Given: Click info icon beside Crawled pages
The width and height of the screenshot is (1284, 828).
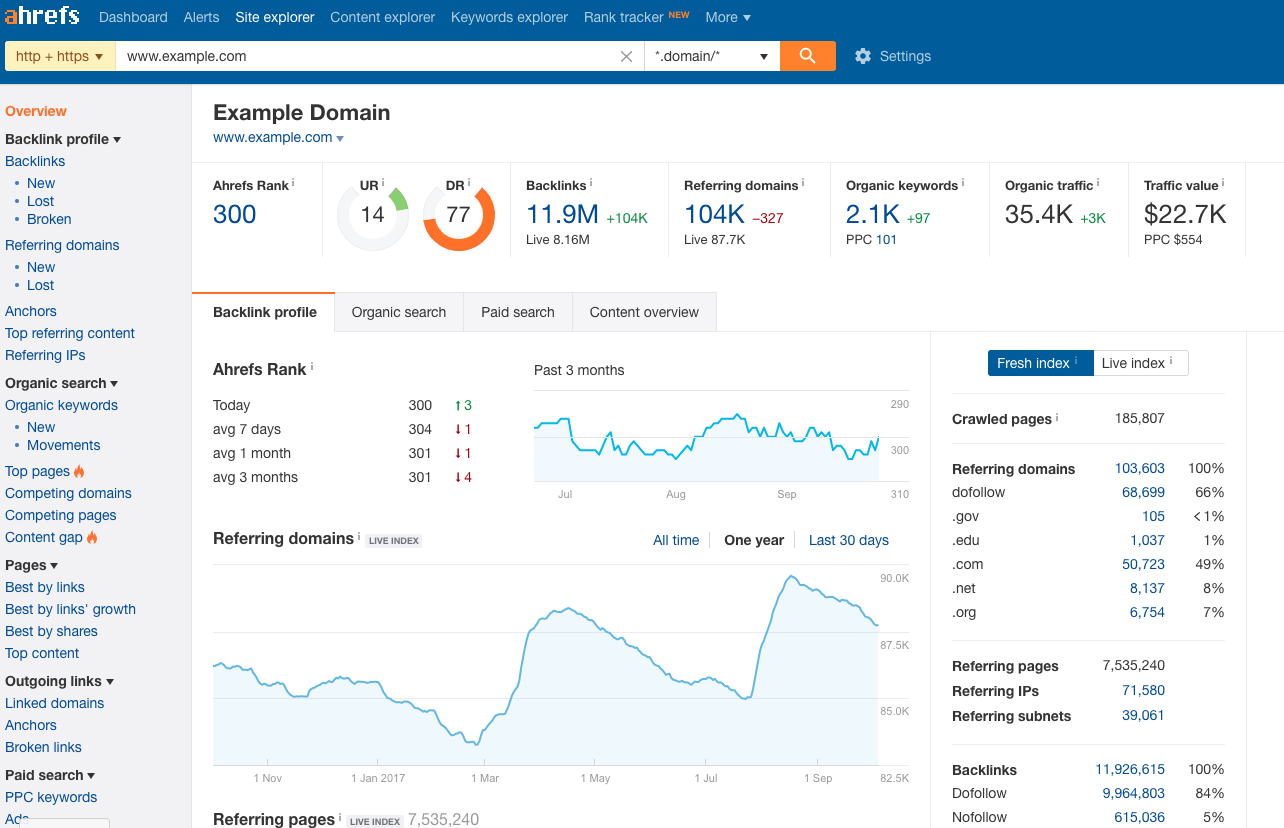Looking at the screenshot, I should coord(1057,417).
